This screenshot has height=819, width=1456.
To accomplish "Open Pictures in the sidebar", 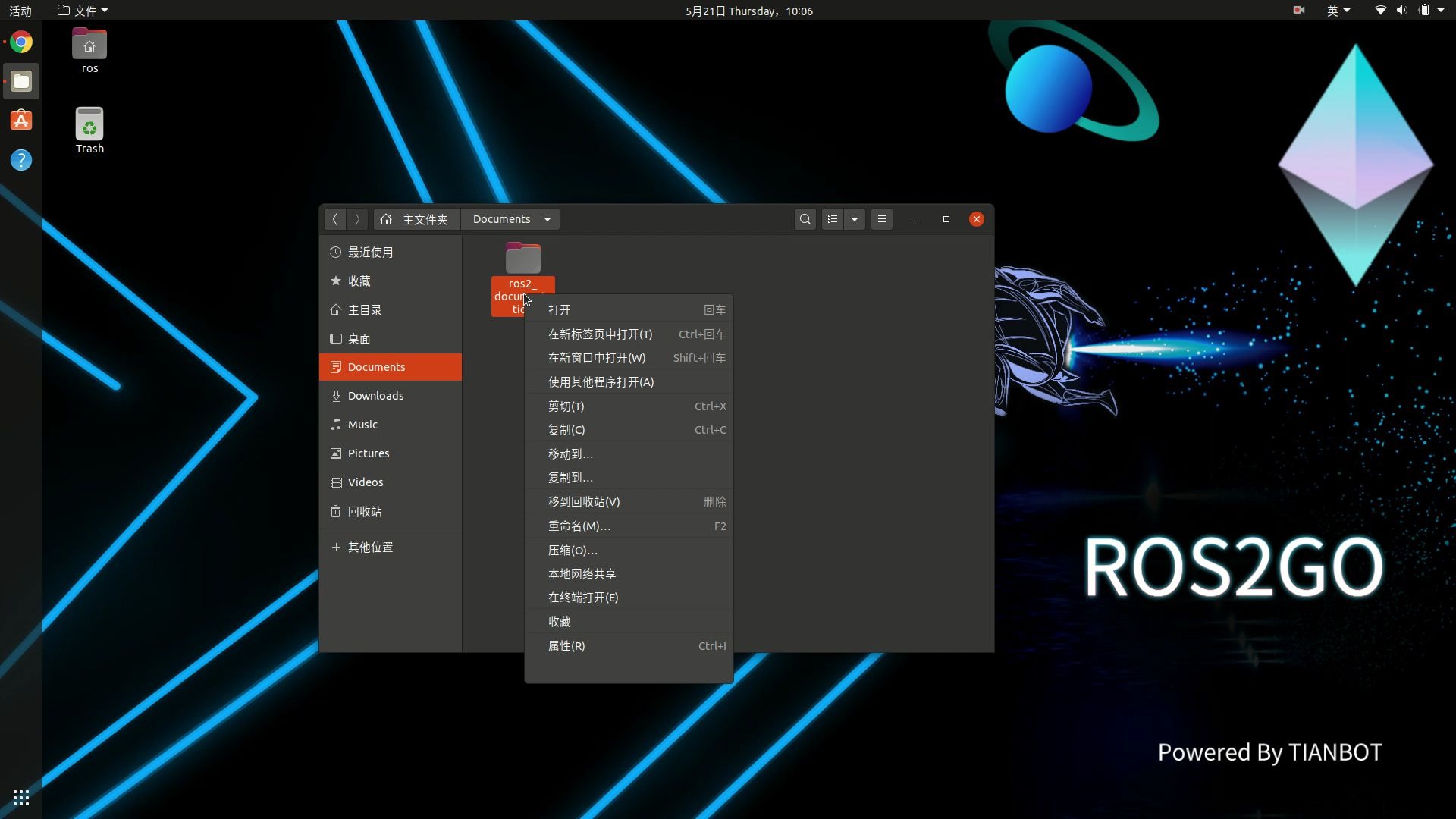I will 391,453.
